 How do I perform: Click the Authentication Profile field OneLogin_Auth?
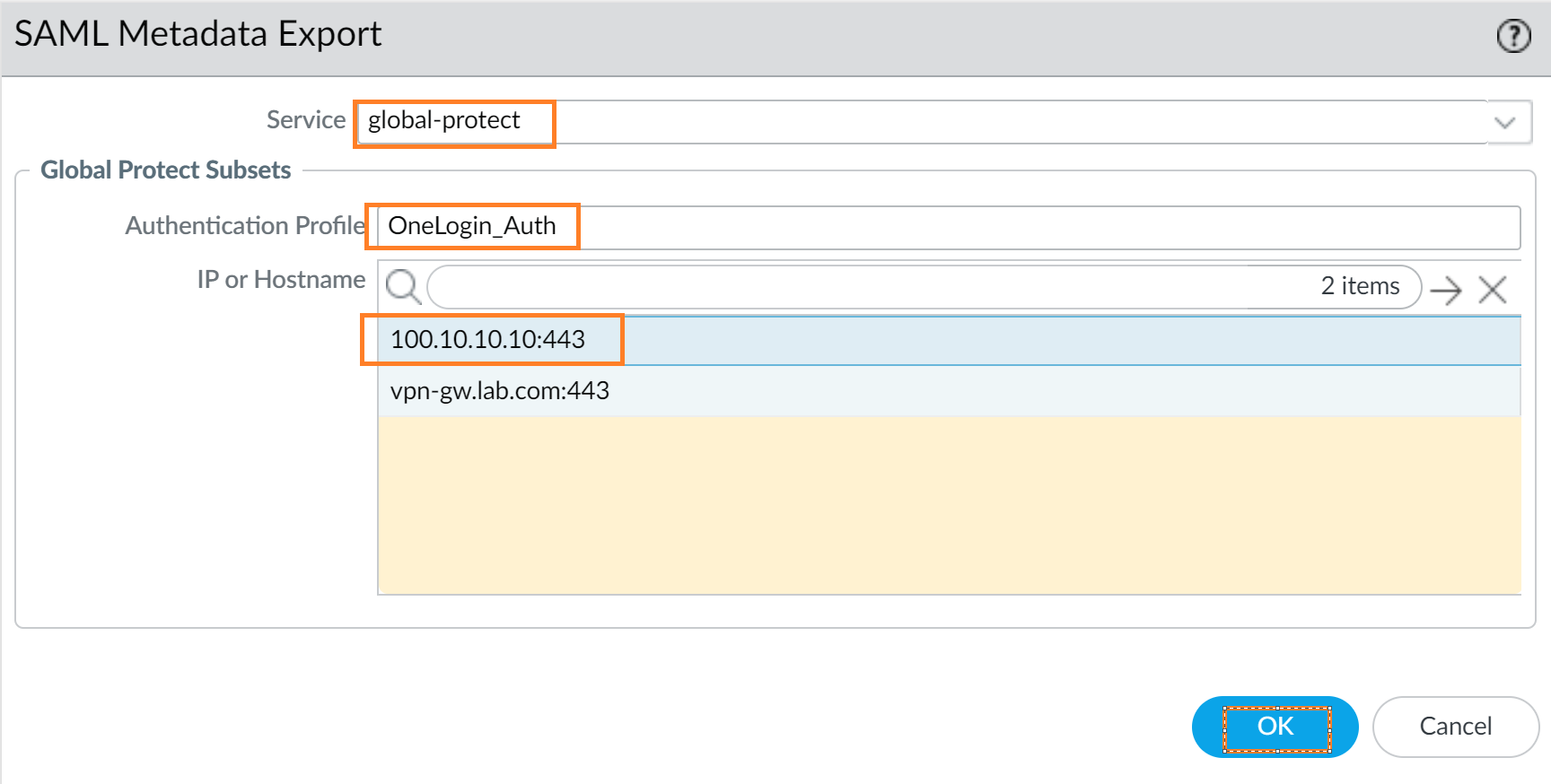click(942, 227)
